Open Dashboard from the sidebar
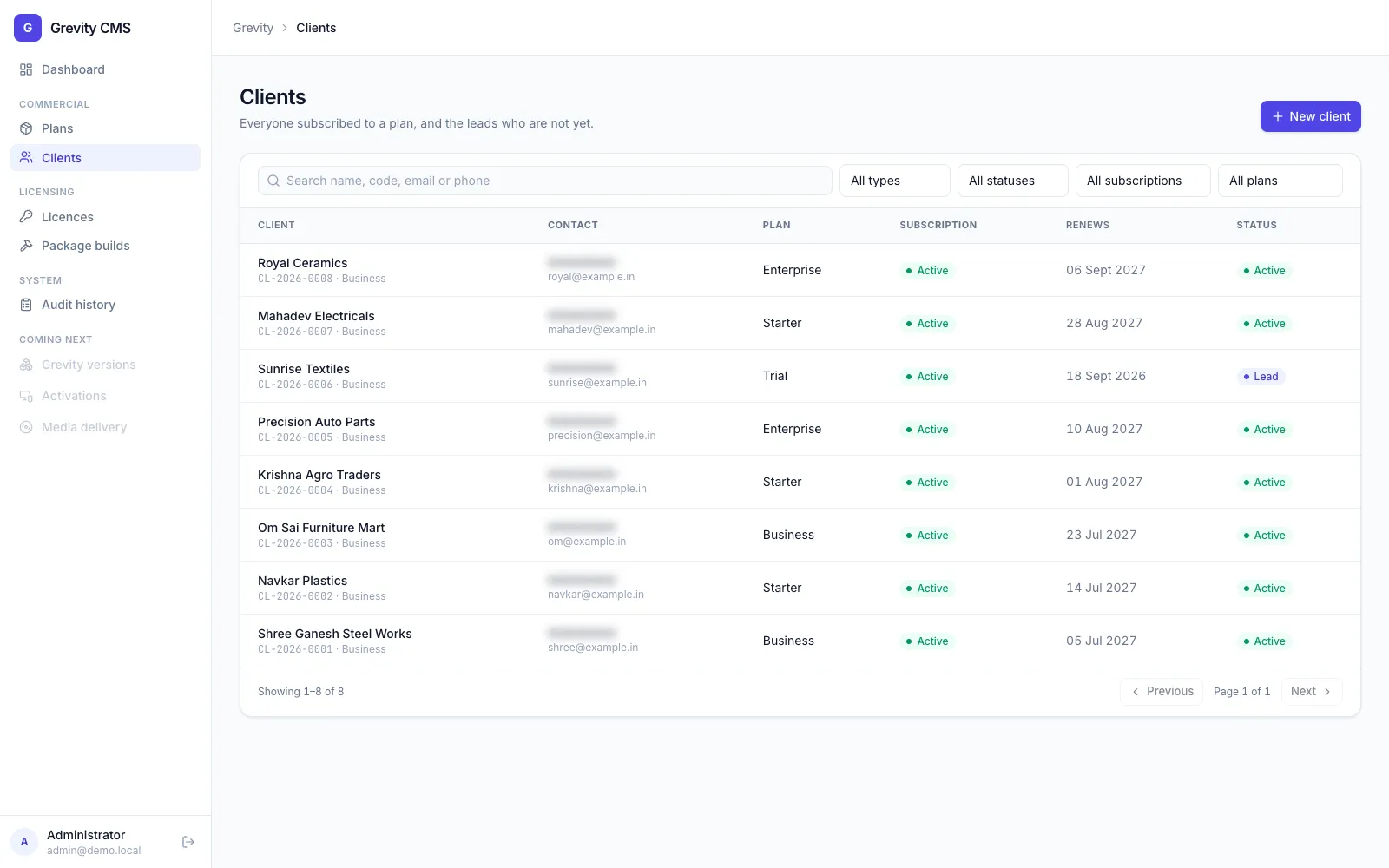Image resolution: width=1389 pixels, height=868 pixels. (x=105, y=69)
